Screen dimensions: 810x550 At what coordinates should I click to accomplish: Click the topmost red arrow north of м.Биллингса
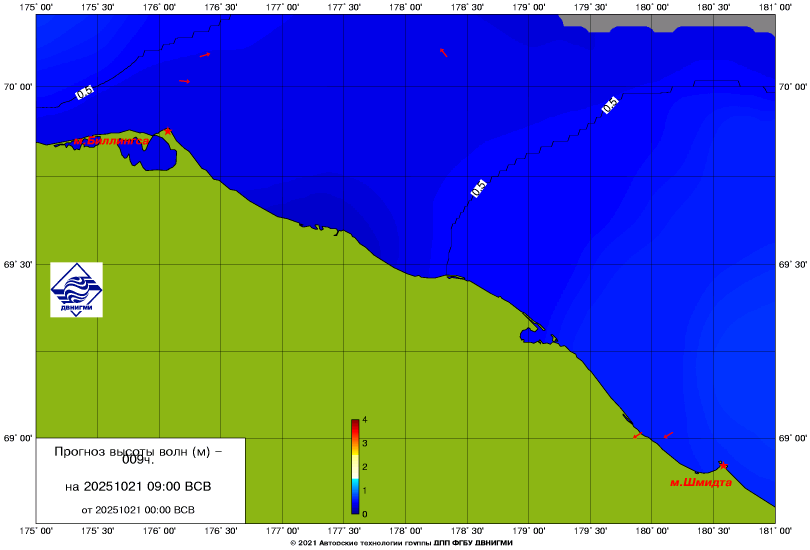tap(204, 55)
